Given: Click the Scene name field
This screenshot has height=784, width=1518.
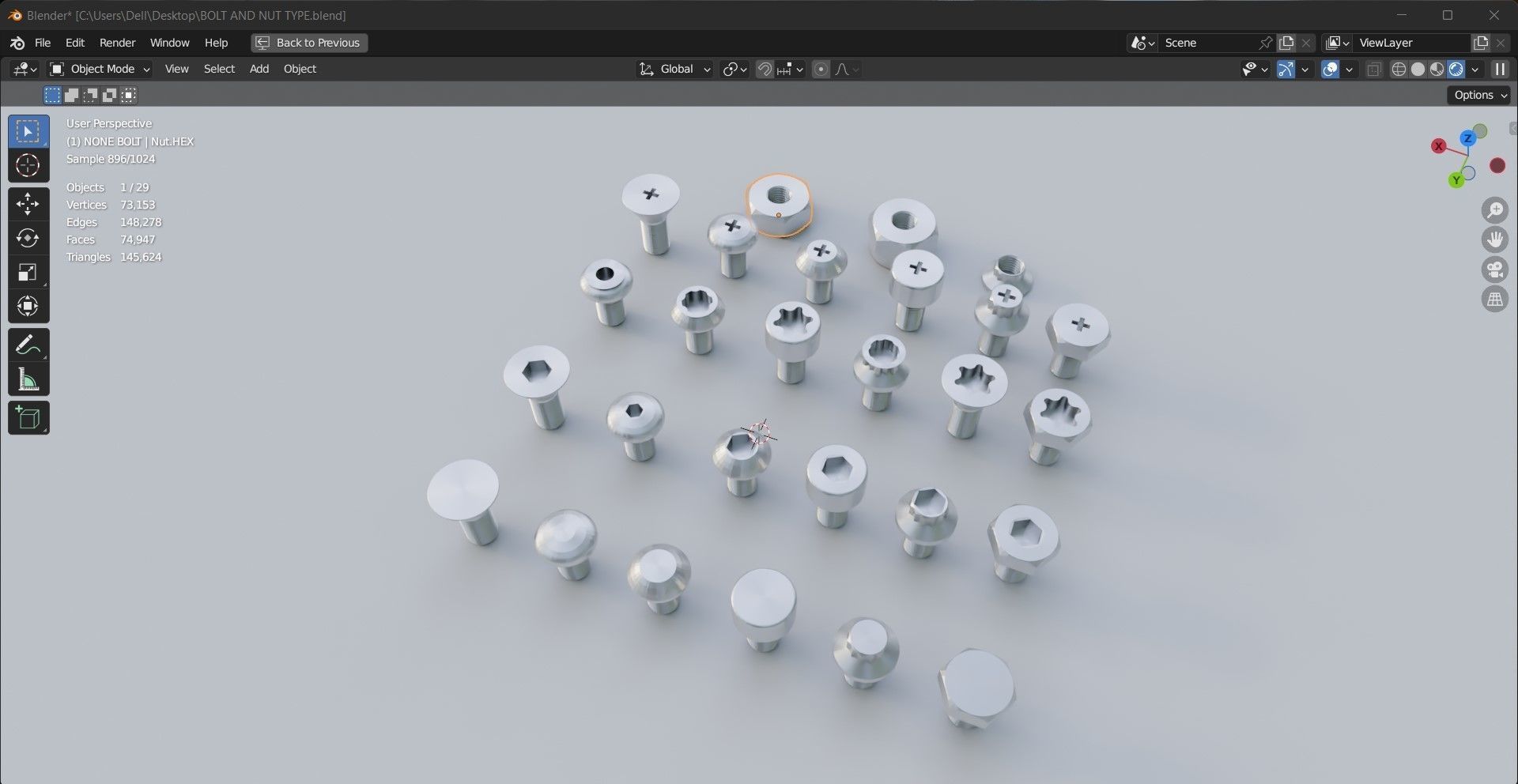Looking at the screenshot, I should pyautogui.click(x=1208, y=43).
